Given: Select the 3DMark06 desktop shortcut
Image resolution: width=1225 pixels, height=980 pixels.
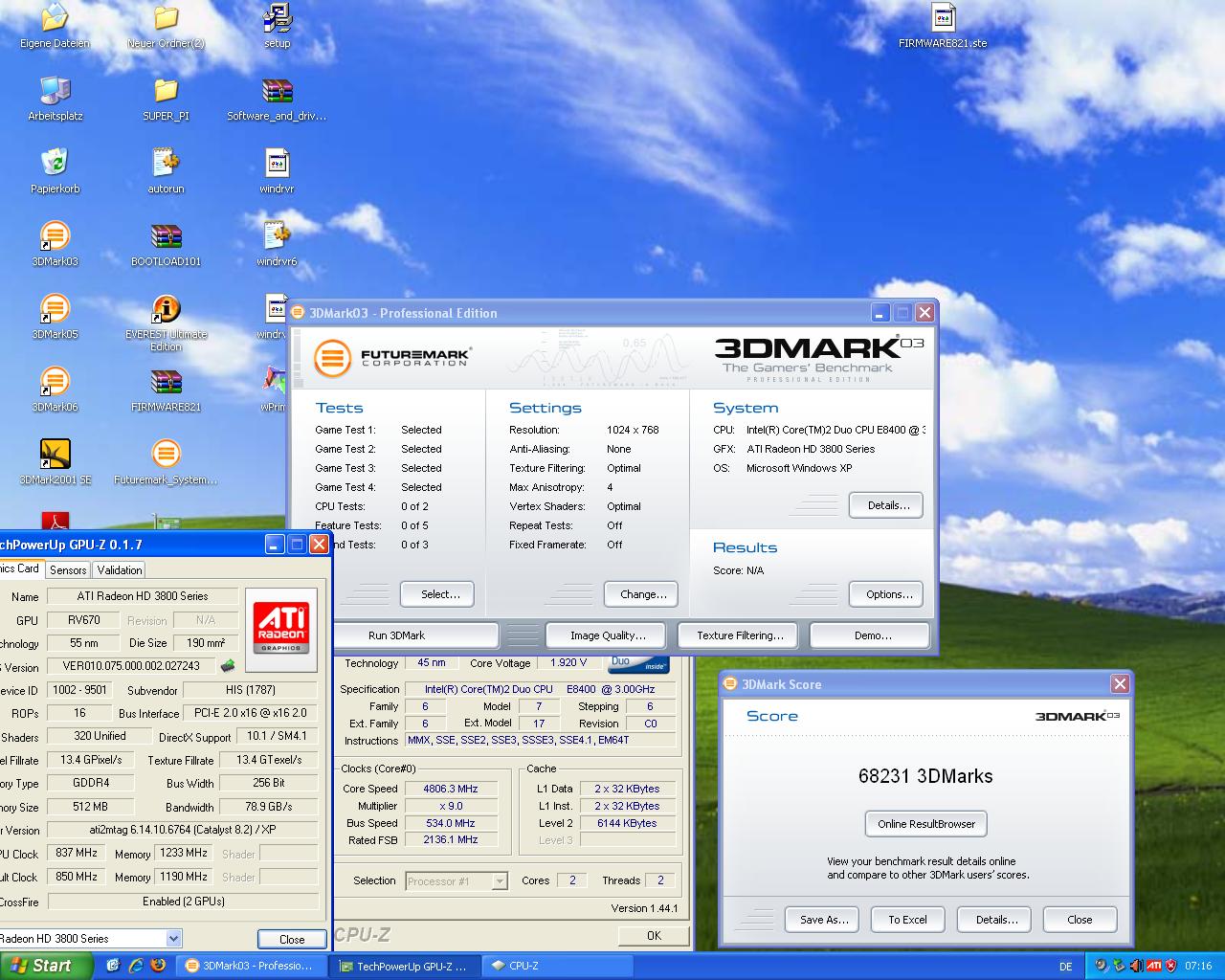Looking at the screenshot, I should point(55,382).
